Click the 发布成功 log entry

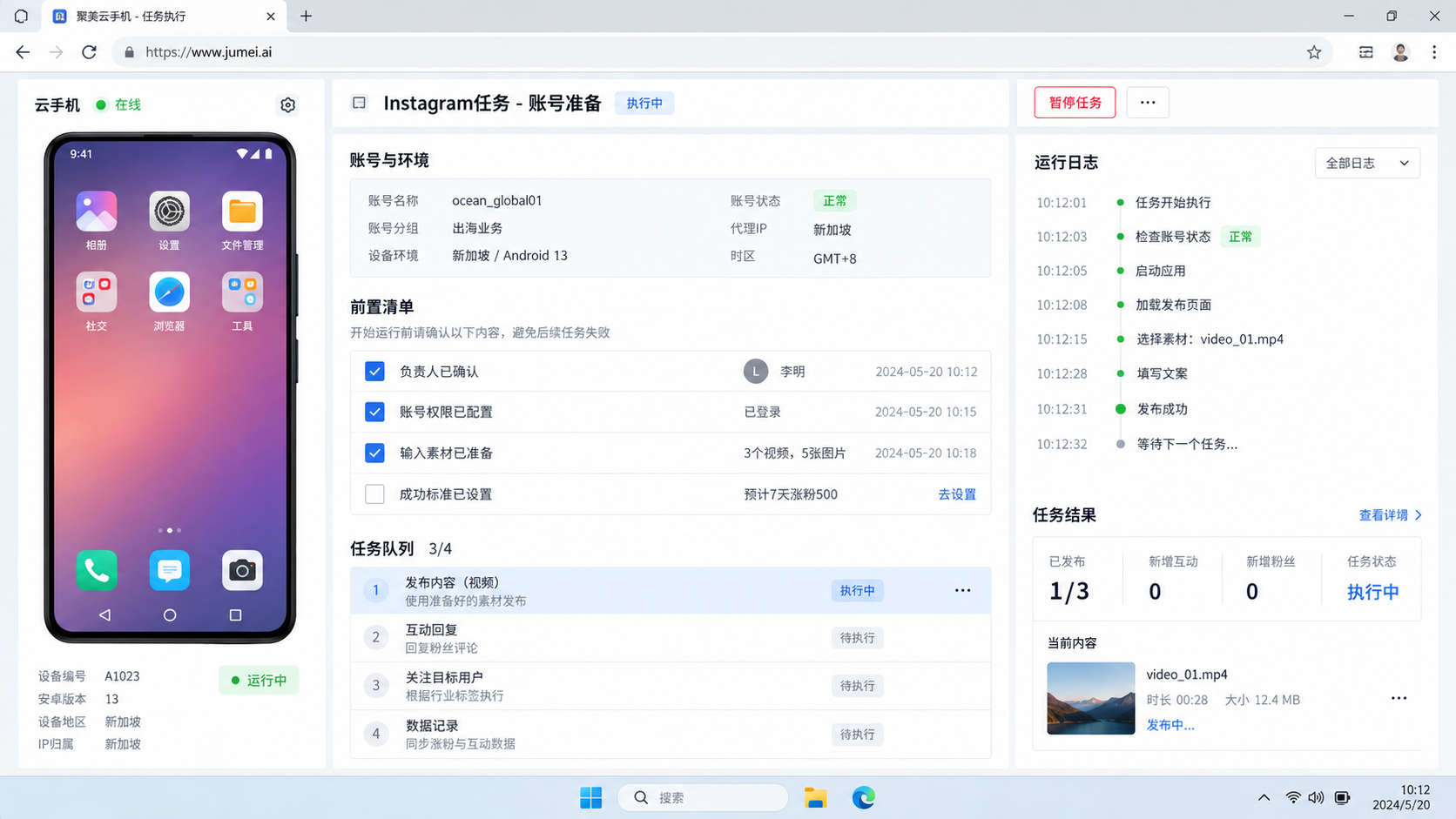[1162, 409]
